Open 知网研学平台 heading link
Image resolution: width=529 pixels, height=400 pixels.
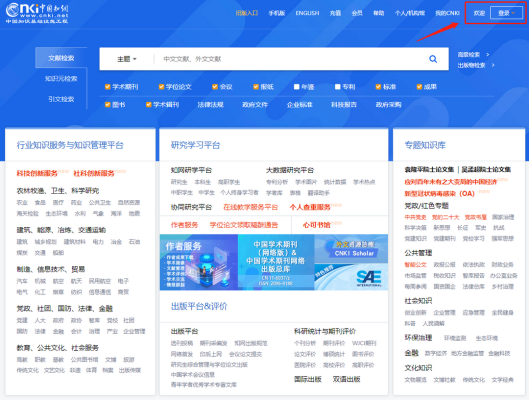coord(191,170)
